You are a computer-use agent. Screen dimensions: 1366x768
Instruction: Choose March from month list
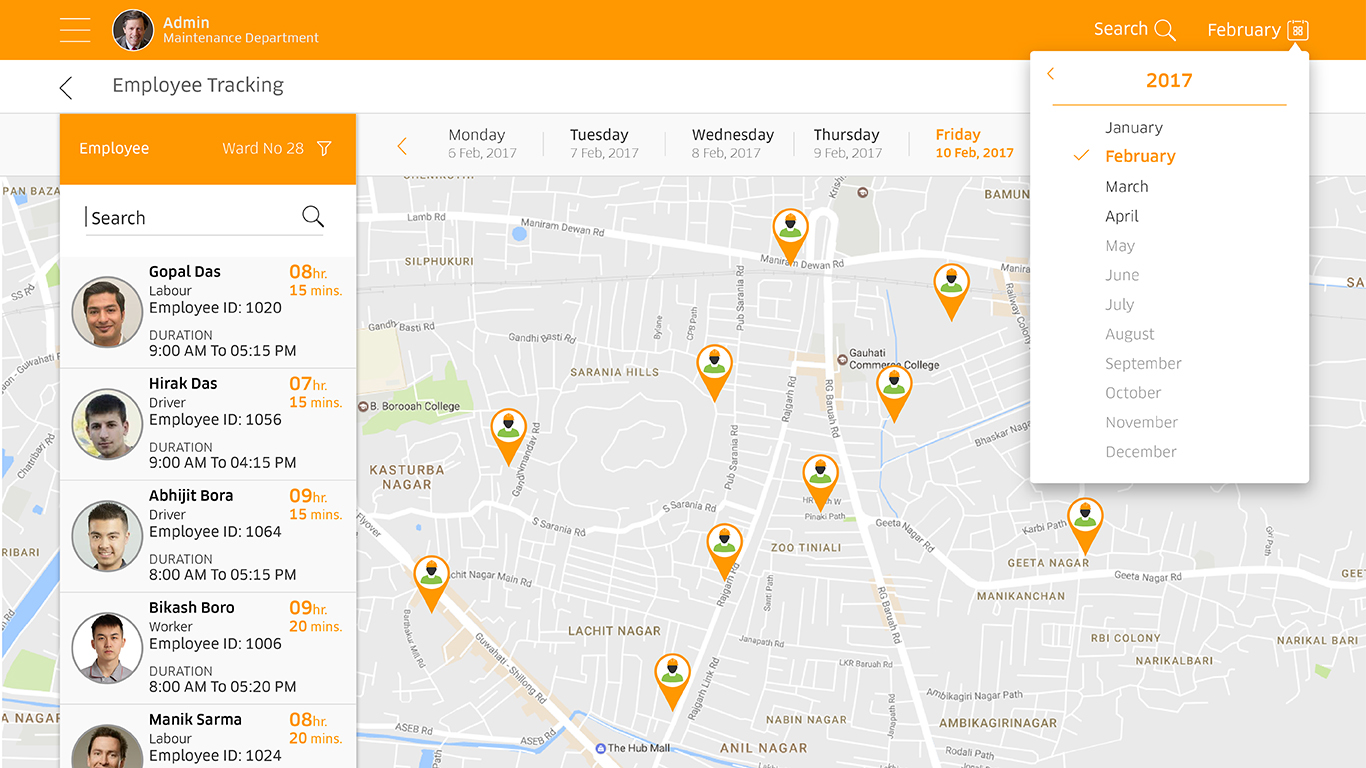(x=1126, y=187)
